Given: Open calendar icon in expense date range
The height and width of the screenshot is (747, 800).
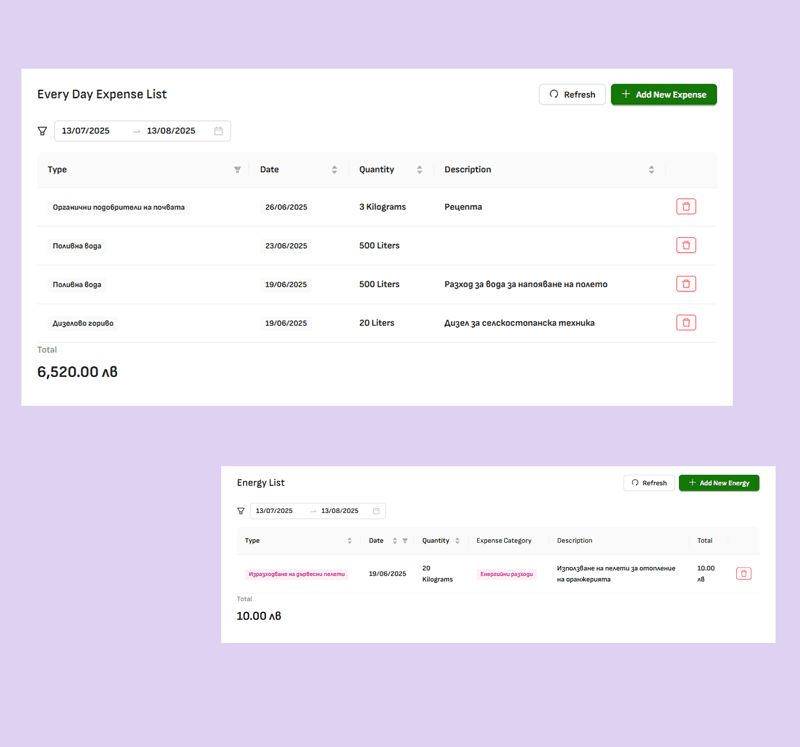Looking at the screenshot, I should click(x=219, y=131).
